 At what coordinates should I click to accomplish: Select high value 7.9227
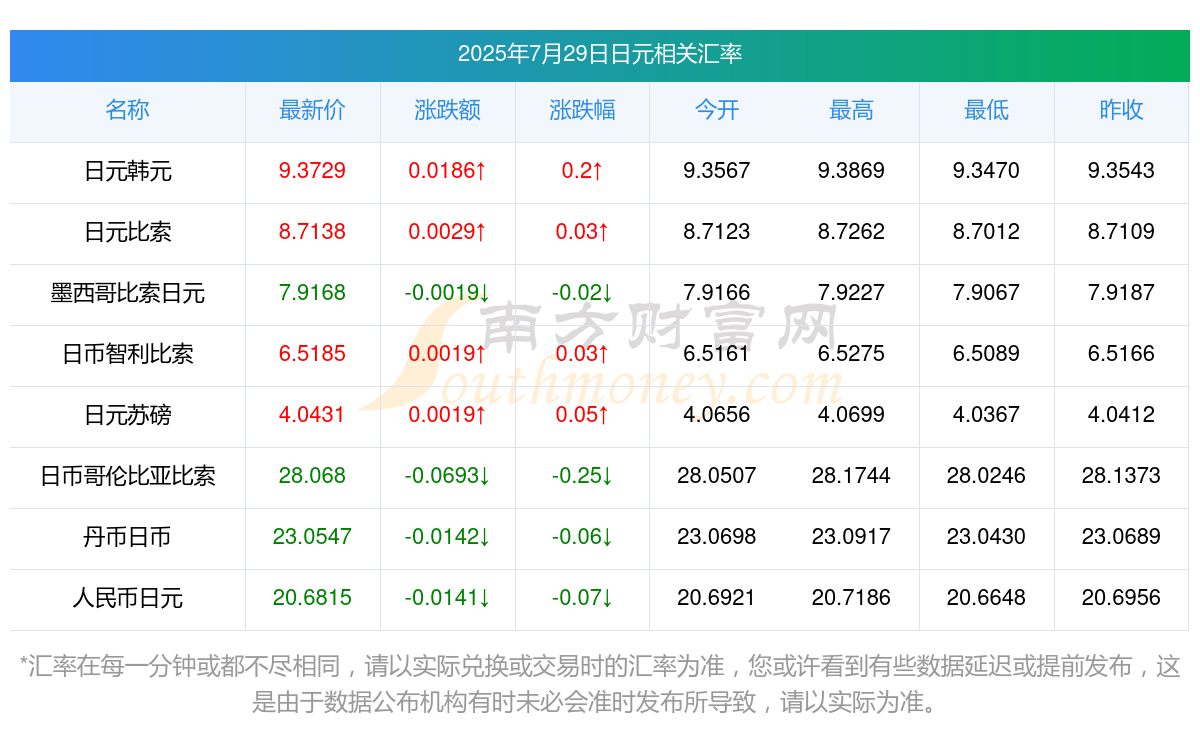click(x=852, y=293)
